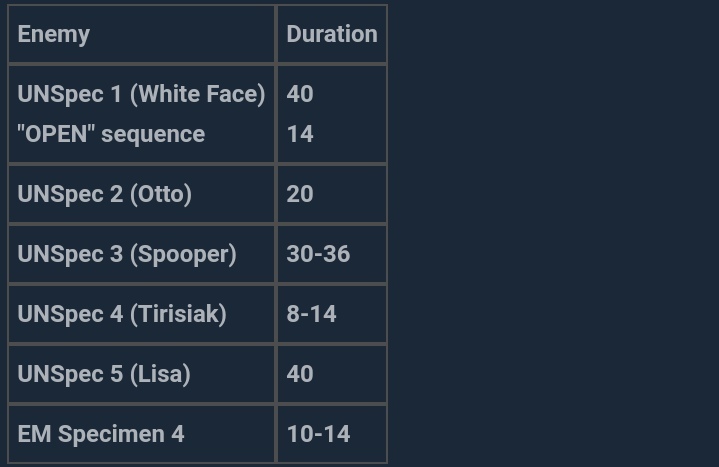Viewport: 719px width, 467px height.
Task: Click the Lisa name in parentheses
Action: tap(160, 374)
